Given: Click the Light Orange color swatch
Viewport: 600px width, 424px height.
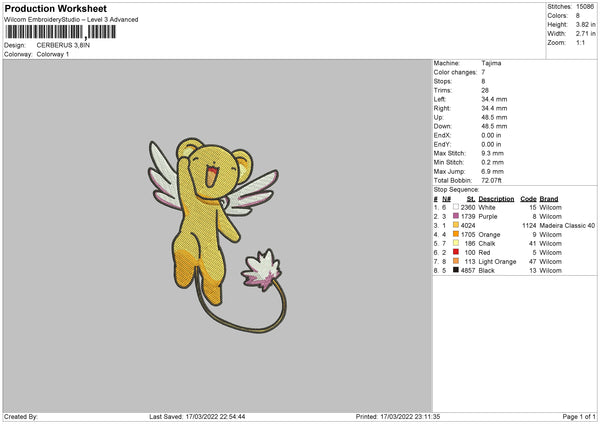Looking at the screenshot, I should (x=456, y=261).
